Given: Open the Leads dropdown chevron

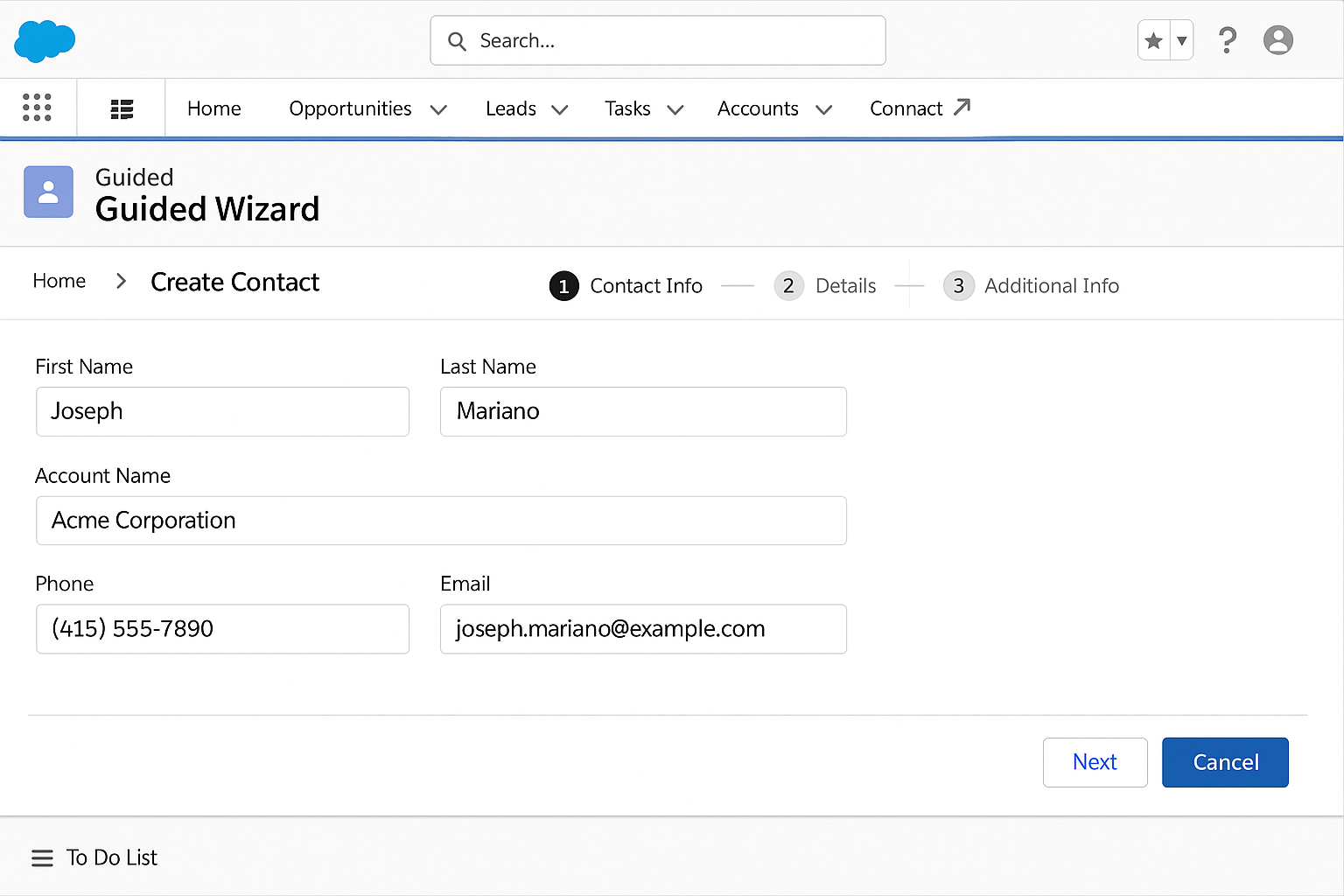Looking at the screenshot, I should [561, 109].
